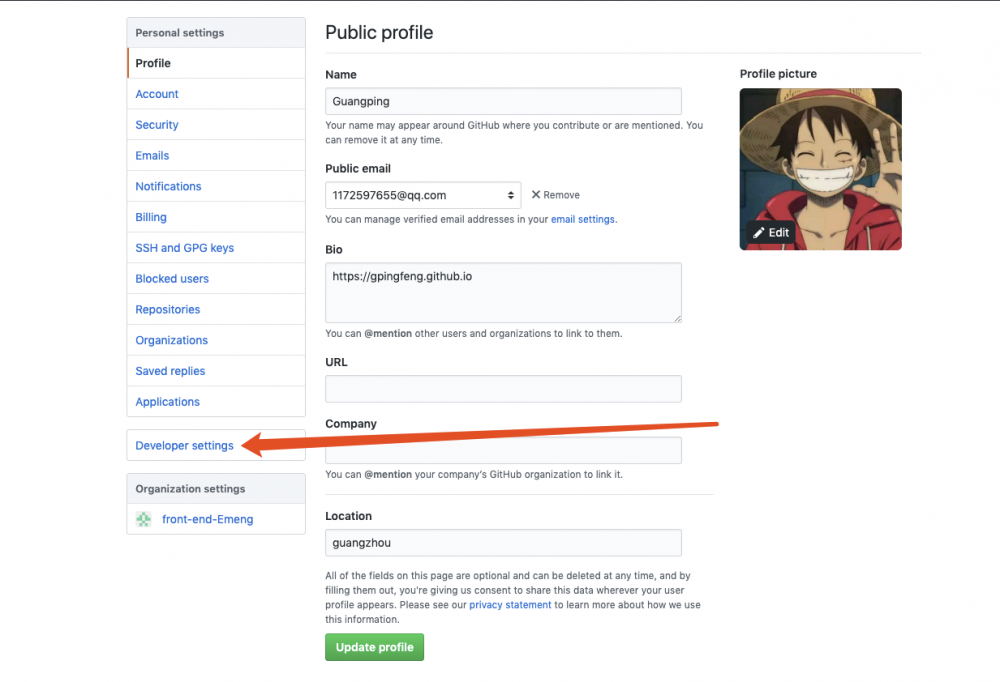Click the Update profile button
The image size is (1000, 682).
(x=374, y=647)
